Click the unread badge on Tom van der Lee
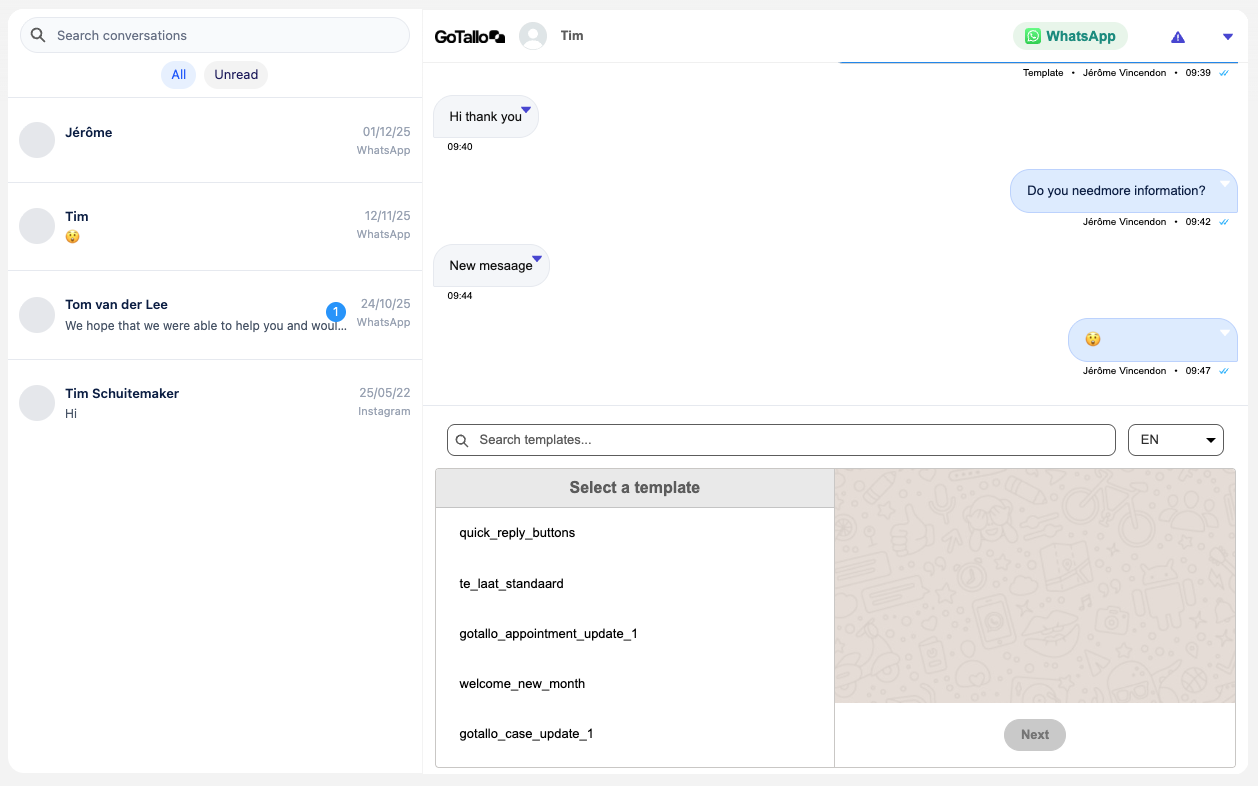The width and height of the screenshot is (1258, 786). pyautogui.click(x=336, y=312)
